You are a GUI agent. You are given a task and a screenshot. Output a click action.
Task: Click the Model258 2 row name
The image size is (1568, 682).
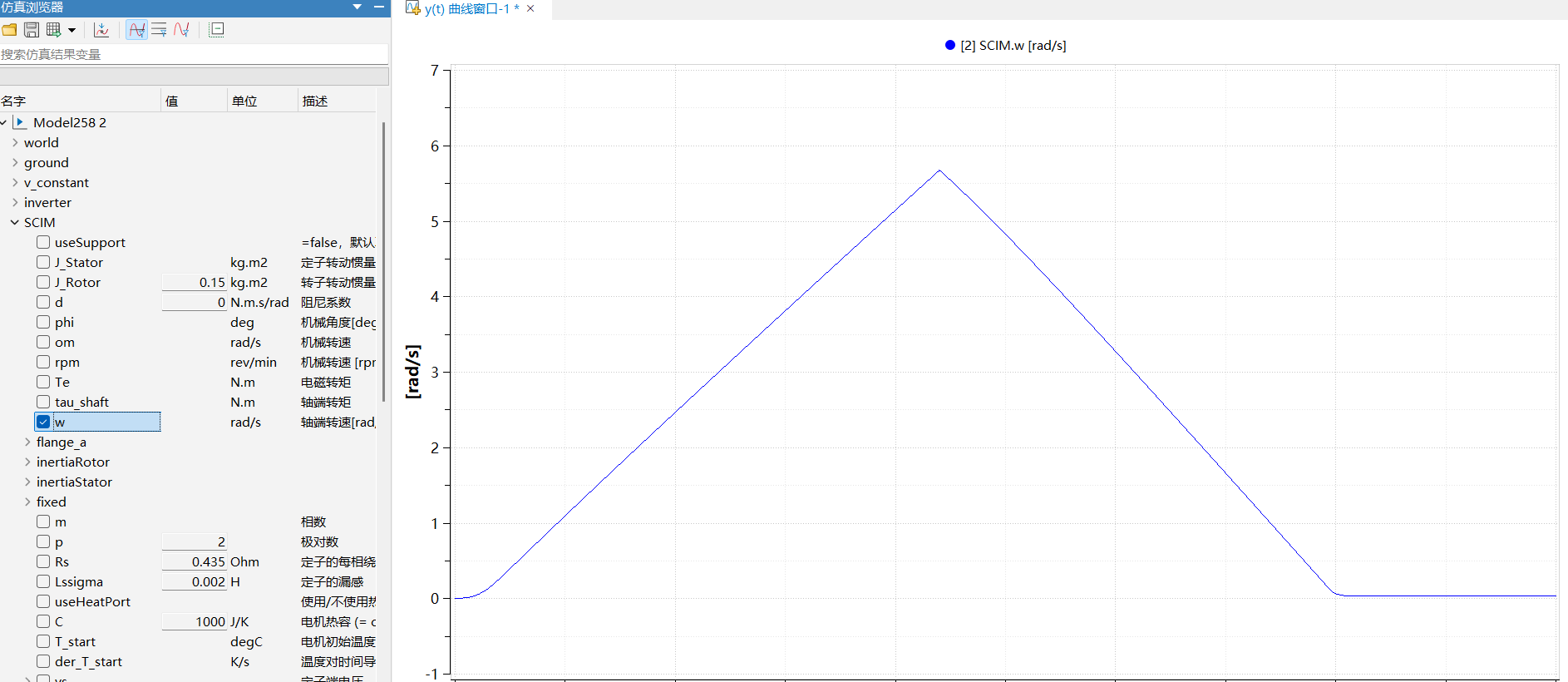70,122
